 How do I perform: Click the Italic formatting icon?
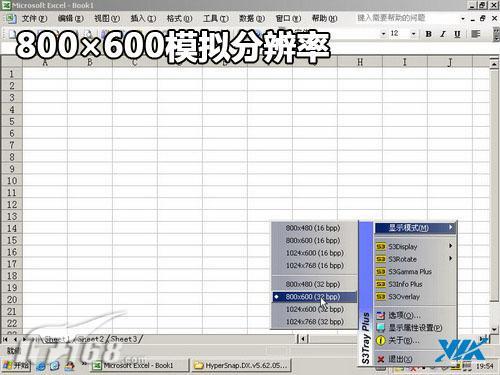pos(443,34)
